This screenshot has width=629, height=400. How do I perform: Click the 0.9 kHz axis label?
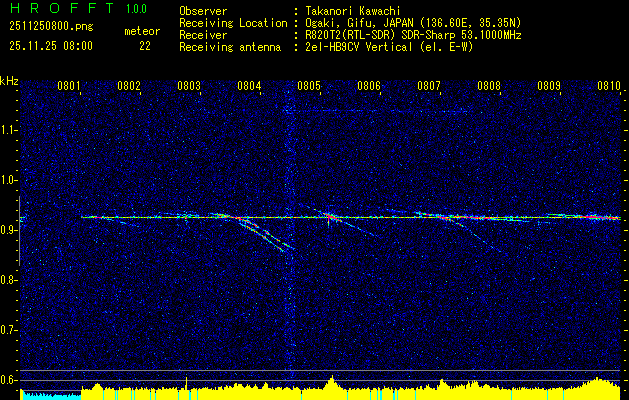8,230
